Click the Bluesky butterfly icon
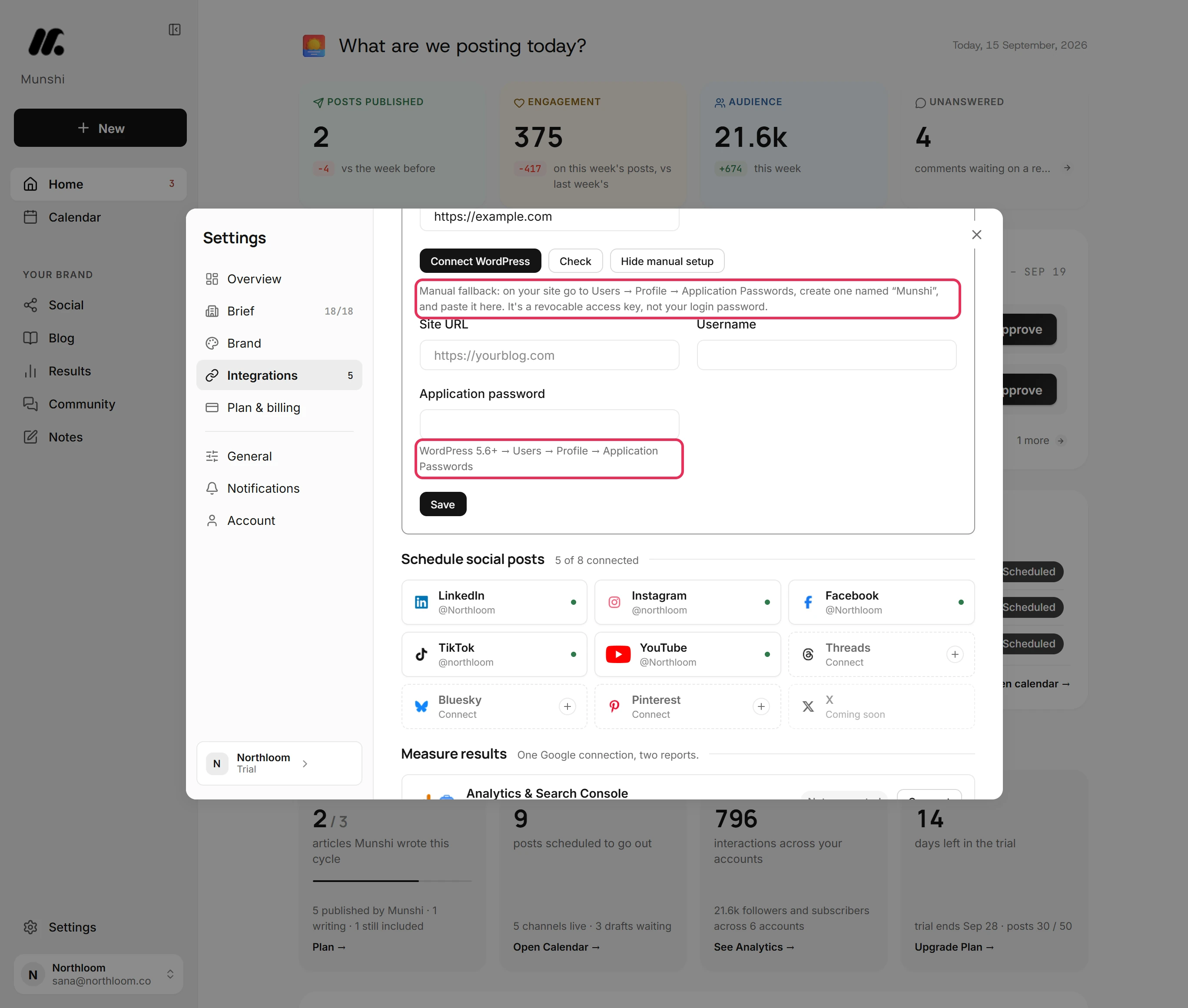The width and height of the screenshot is (1188, 1008). (x=421, y=707)
